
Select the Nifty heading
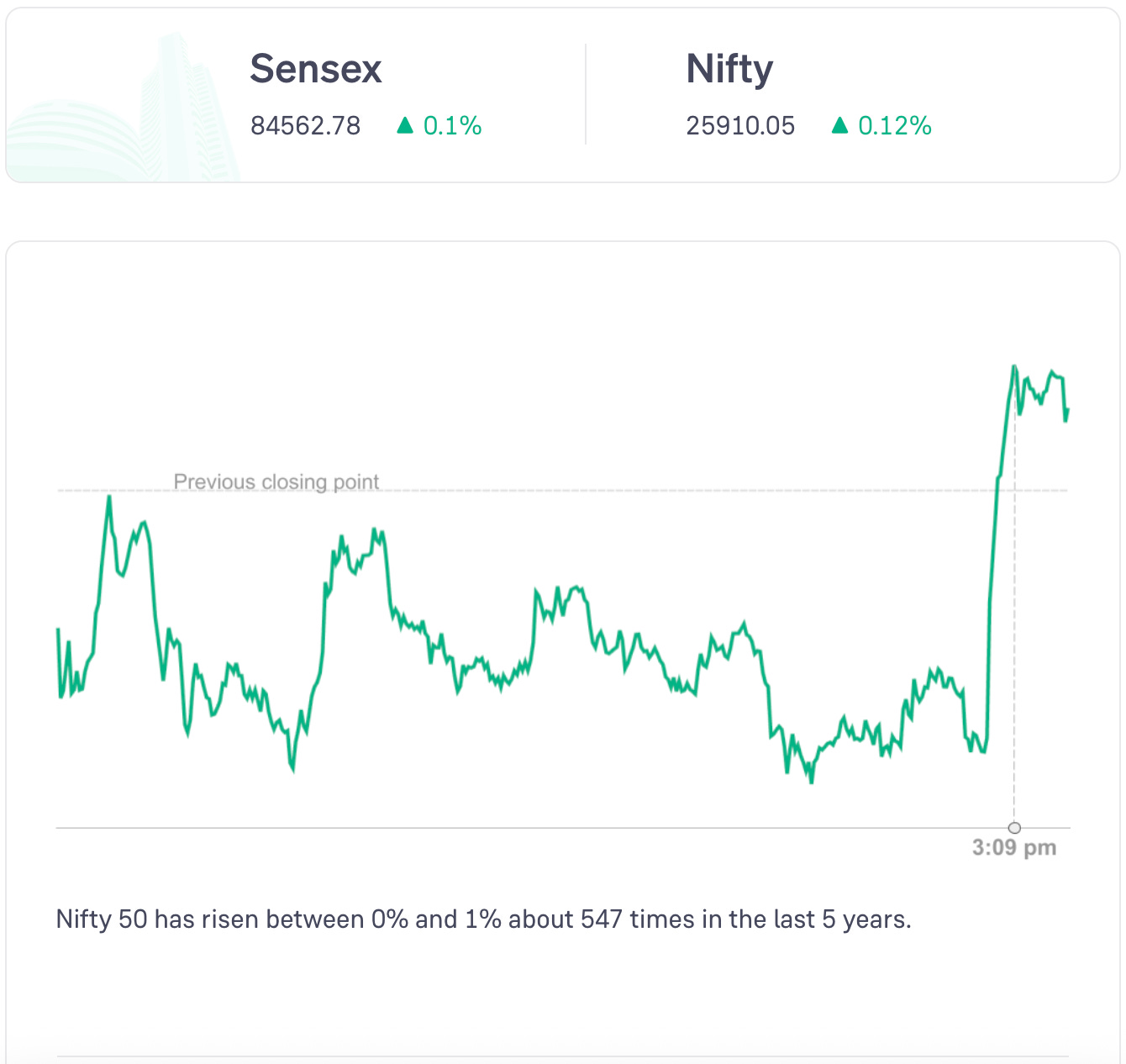coord(729,69)
